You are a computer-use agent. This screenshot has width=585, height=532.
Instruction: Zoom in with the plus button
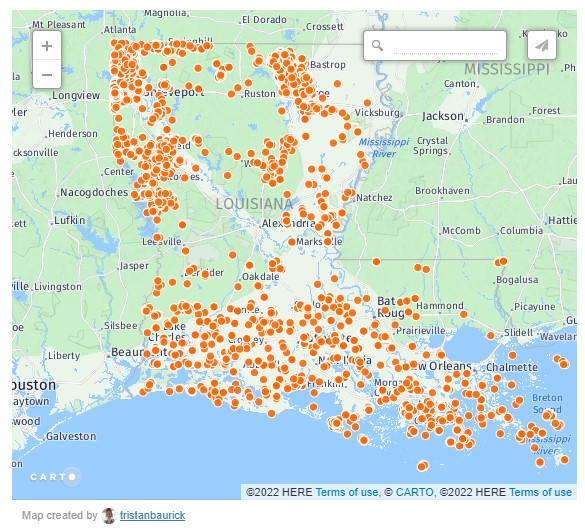(47, 46)
